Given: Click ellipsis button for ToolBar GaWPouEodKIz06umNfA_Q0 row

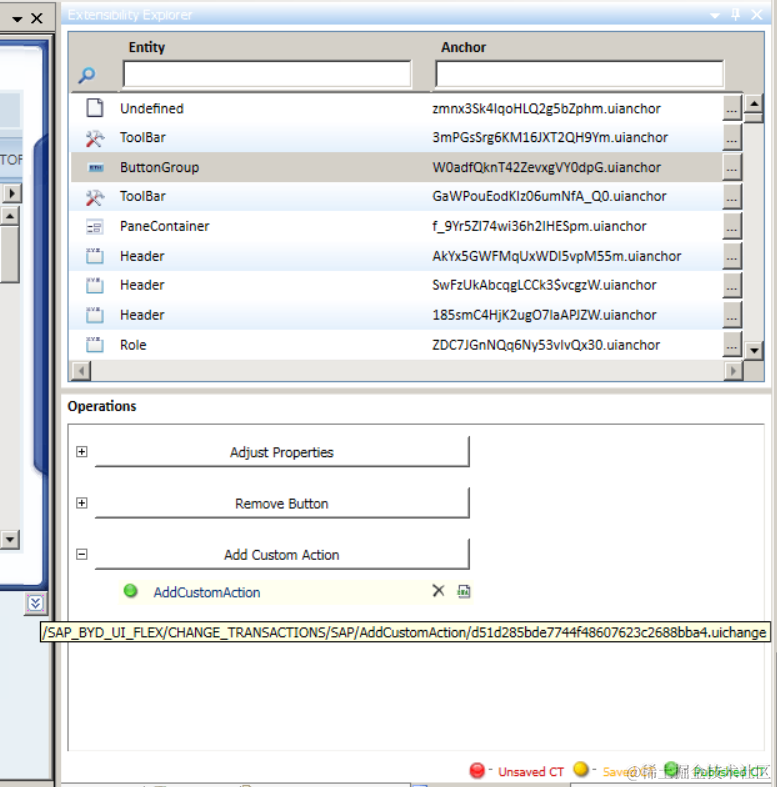Looking at the screenshot, I should coord(732,197).
